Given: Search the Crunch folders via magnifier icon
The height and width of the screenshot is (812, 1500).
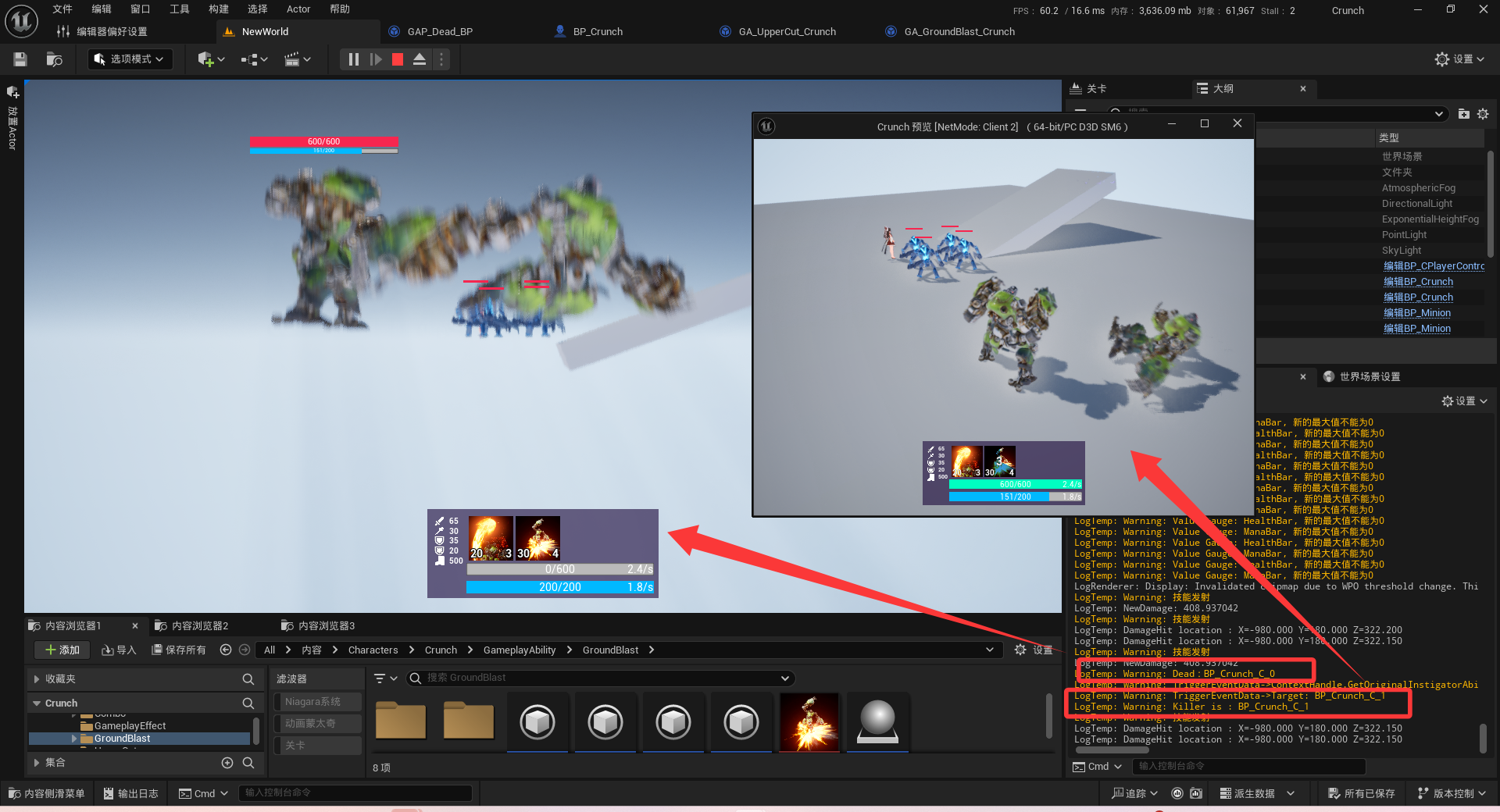Looking at the screenshot, I should [248, 703].
